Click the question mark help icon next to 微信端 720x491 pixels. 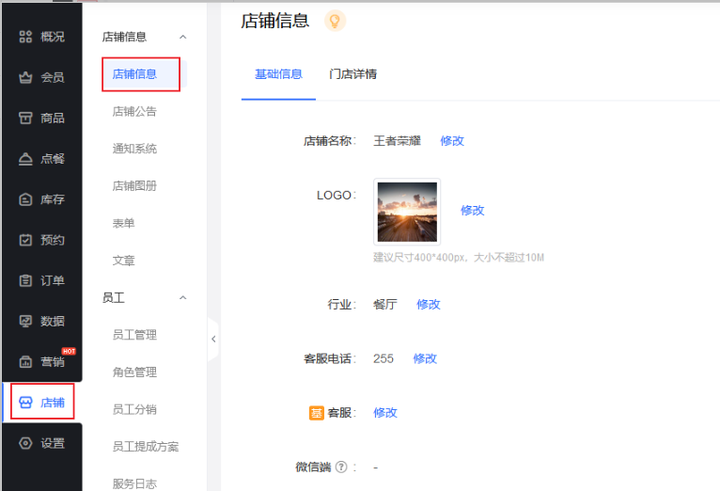tap(341, 467)
